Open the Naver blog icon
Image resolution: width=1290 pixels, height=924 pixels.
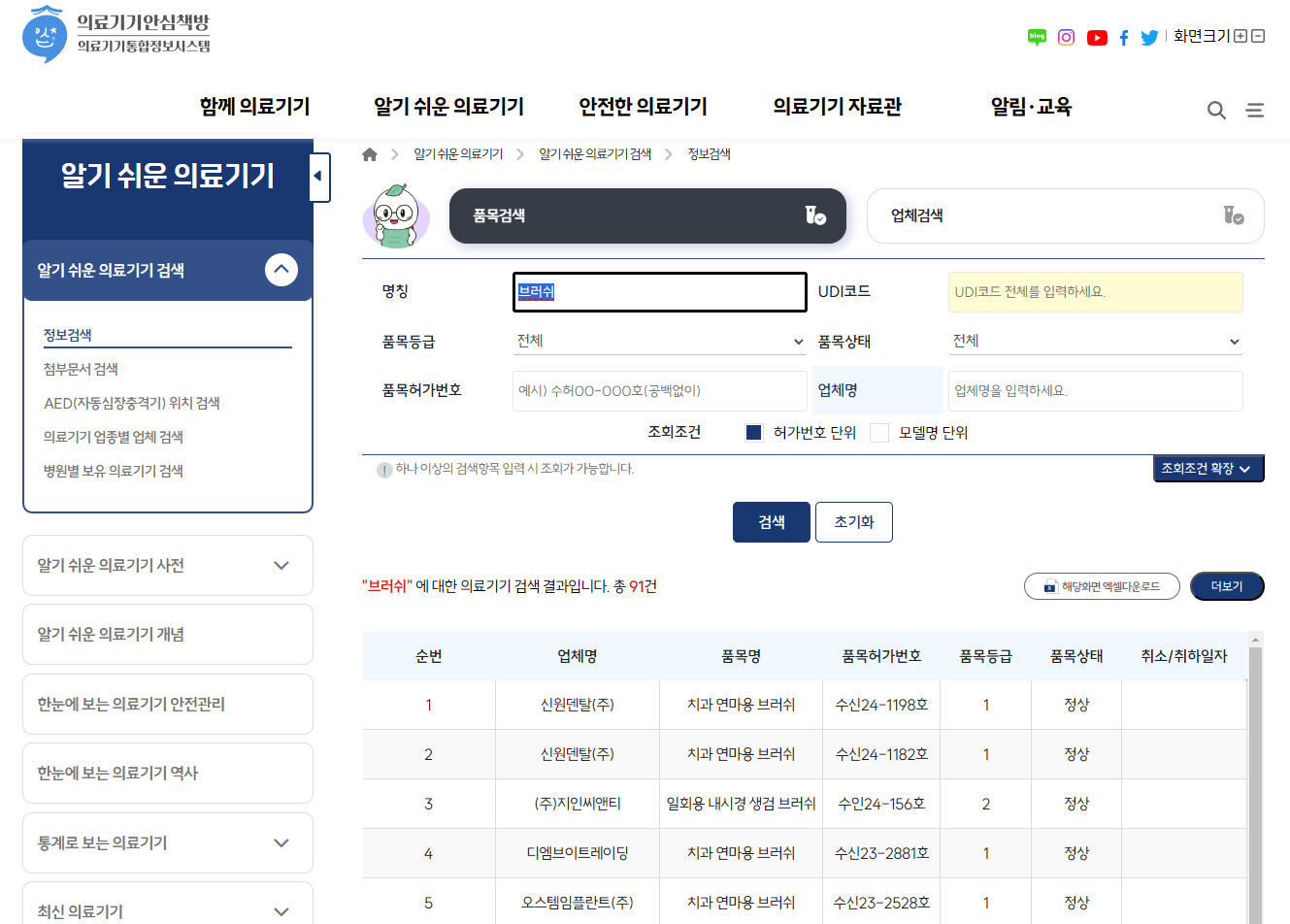tap(1037, 37)
